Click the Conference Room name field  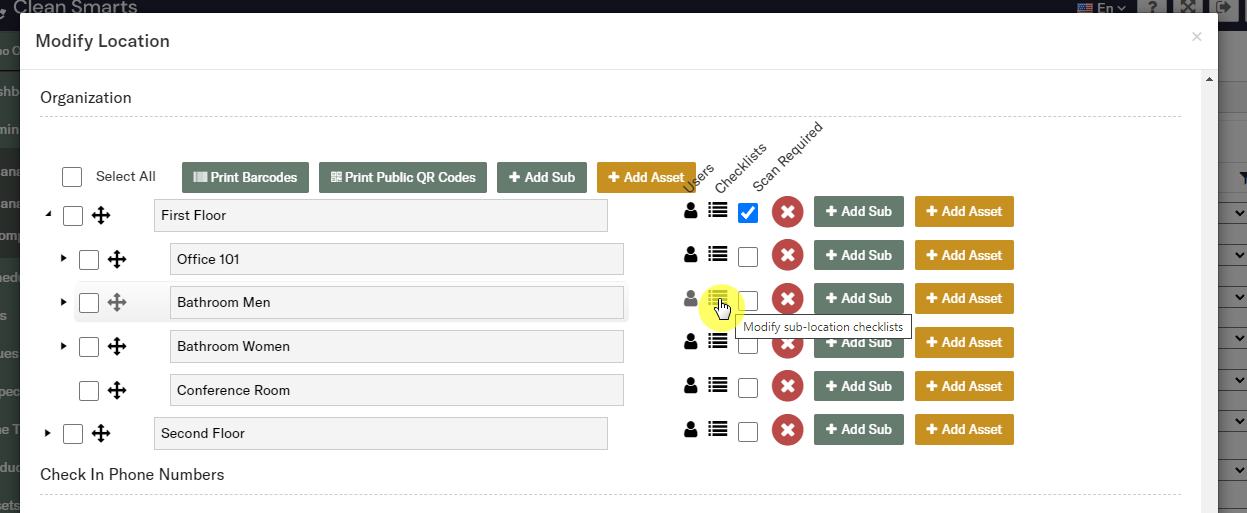tap(396, 390)
